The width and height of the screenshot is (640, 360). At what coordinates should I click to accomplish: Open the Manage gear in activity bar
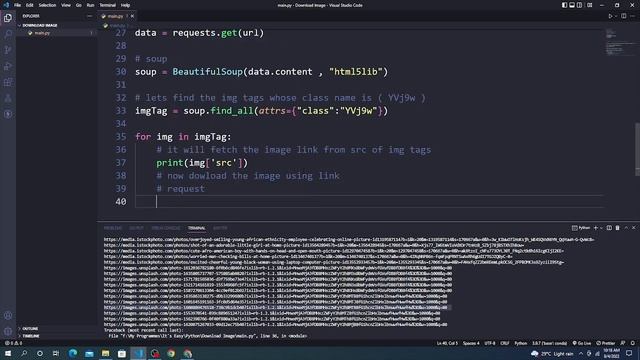tap(8, 331)
